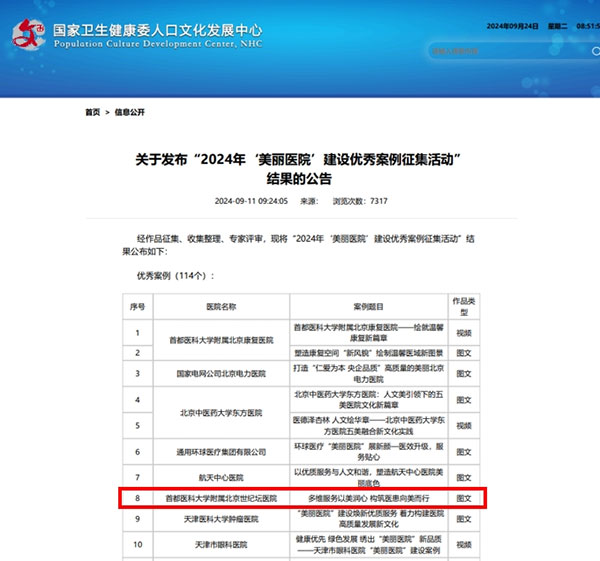Click the 优秀案例（114个） heading text

coord(176,276)
